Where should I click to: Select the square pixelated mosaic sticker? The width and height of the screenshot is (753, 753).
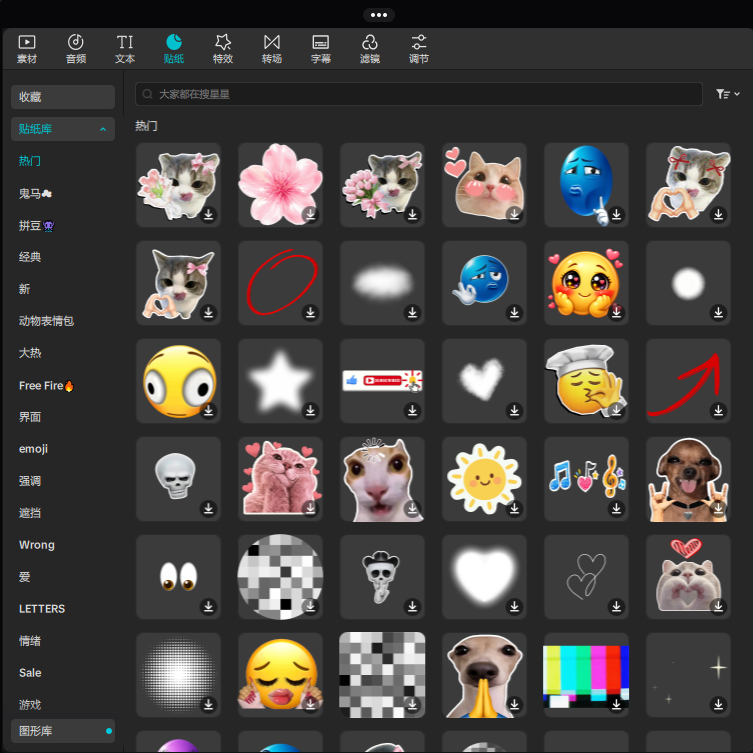[x=382, y=675]
